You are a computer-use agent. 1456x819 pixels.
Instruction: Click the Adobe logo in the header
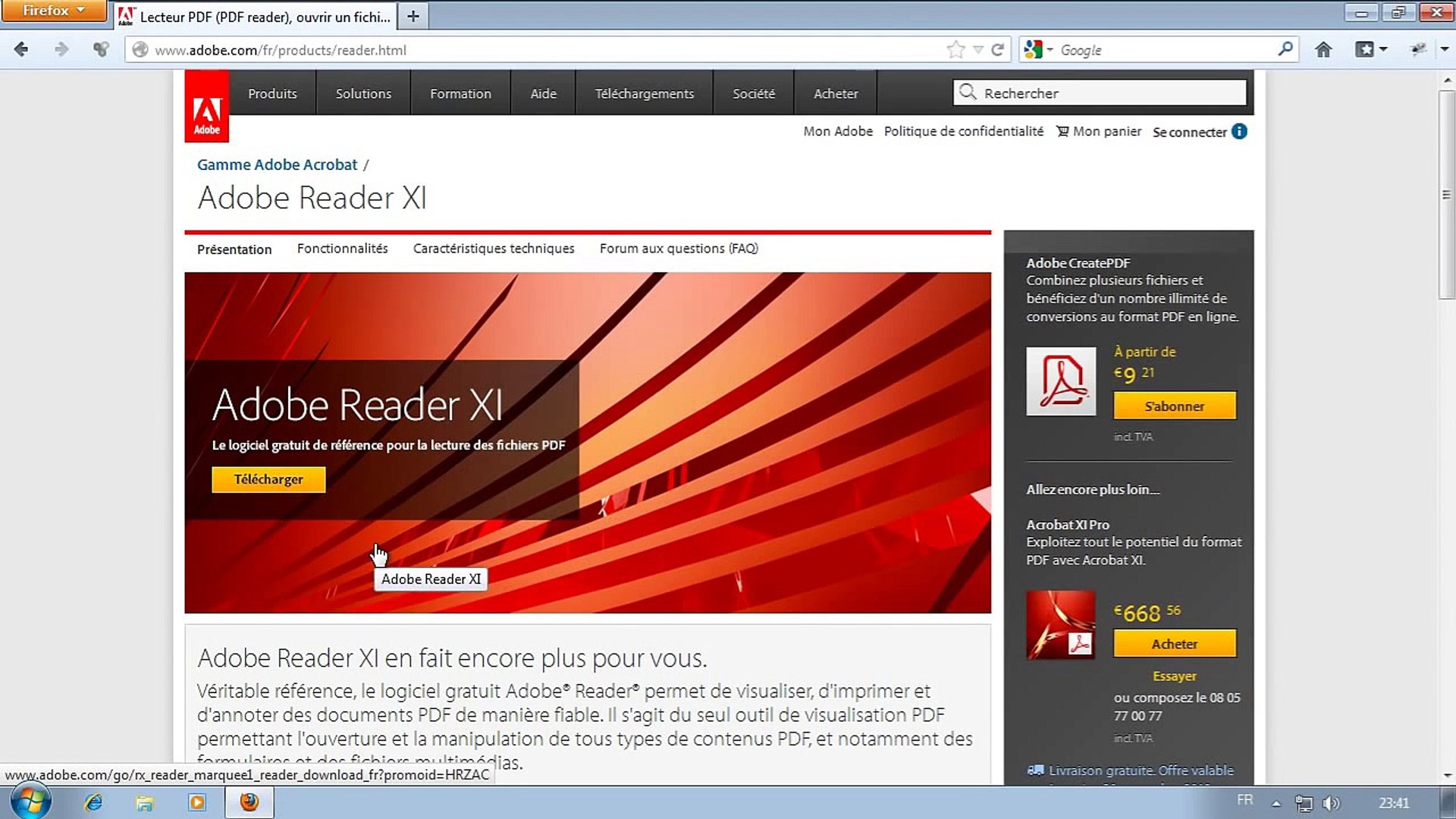(x=206, y=108)
